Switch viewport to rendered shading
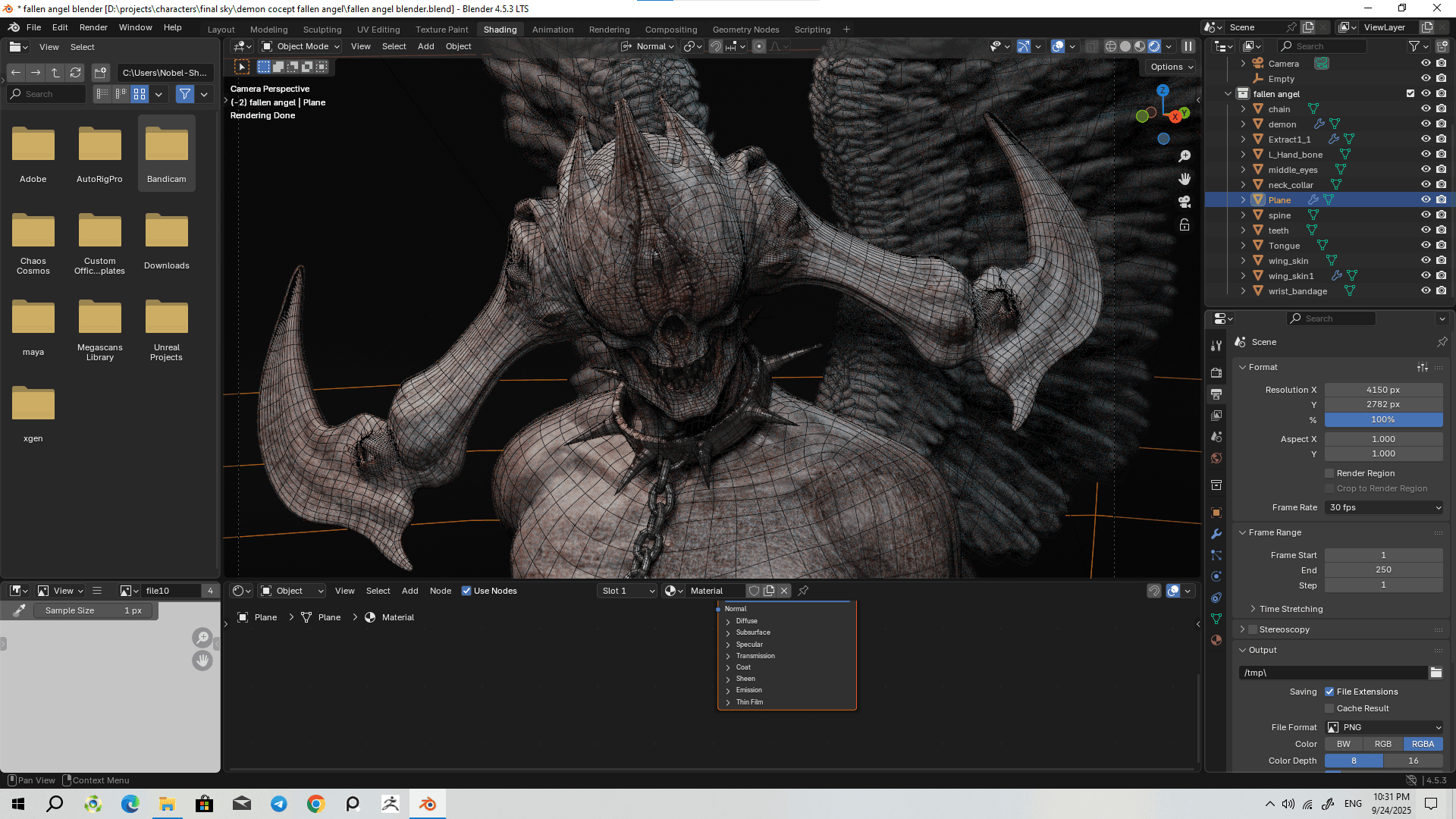 [x=1154, y=46]
